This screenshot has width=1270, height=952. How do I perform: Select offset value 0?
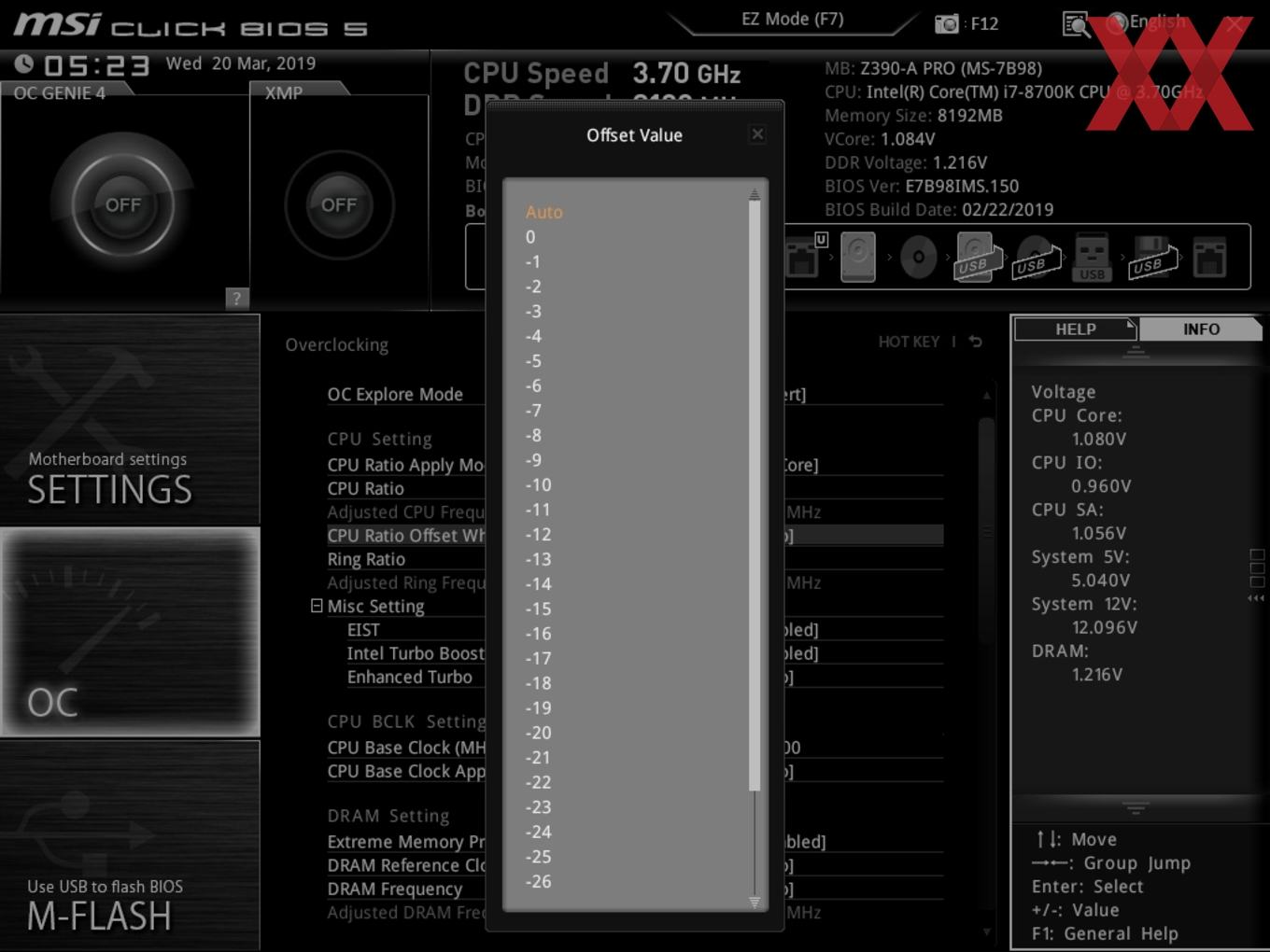[530, 237]
